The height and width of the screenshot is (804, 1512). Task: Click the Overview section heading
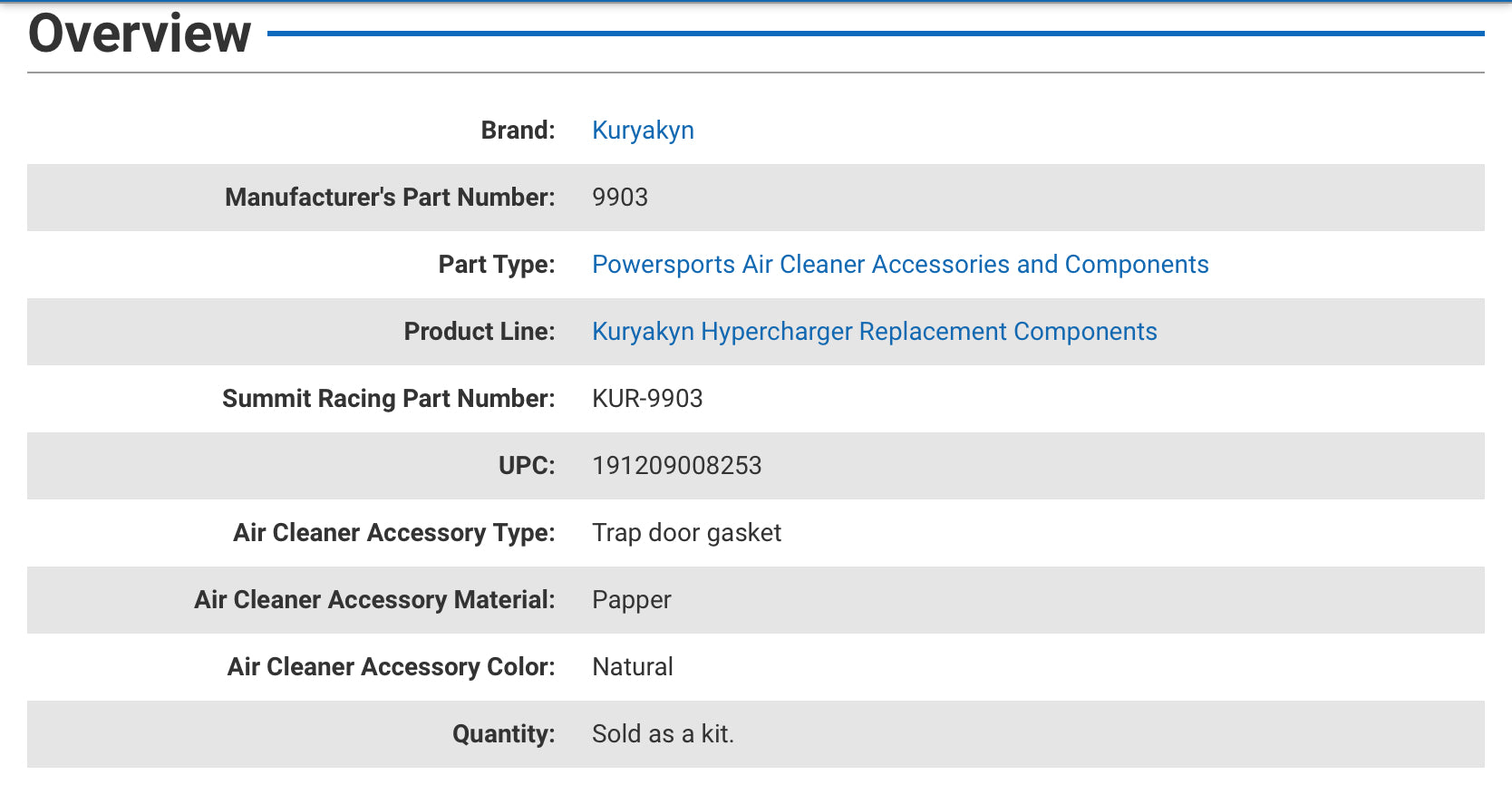[x=140, y=34]
